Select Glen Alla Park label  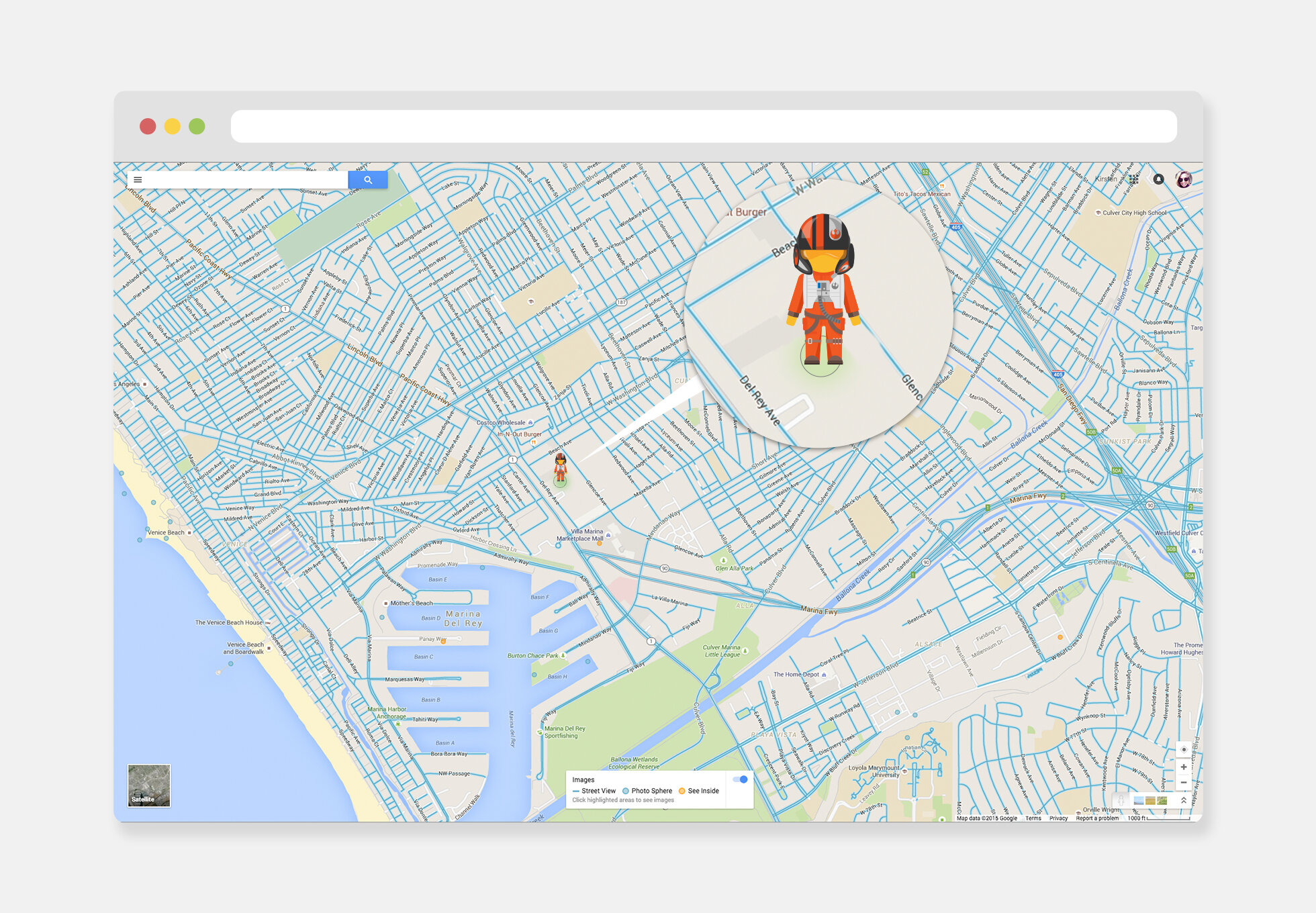[x=734, y=568]
